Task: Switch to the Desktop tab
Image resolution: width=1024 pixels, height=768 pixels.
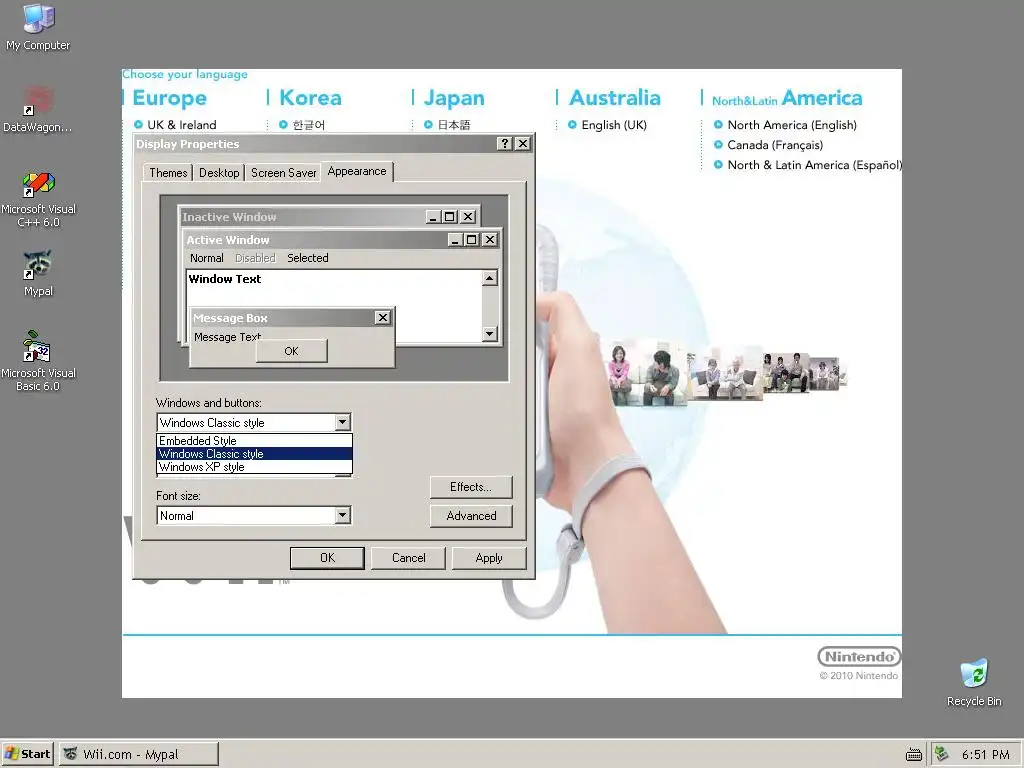Action: click(x=219, y=172)
